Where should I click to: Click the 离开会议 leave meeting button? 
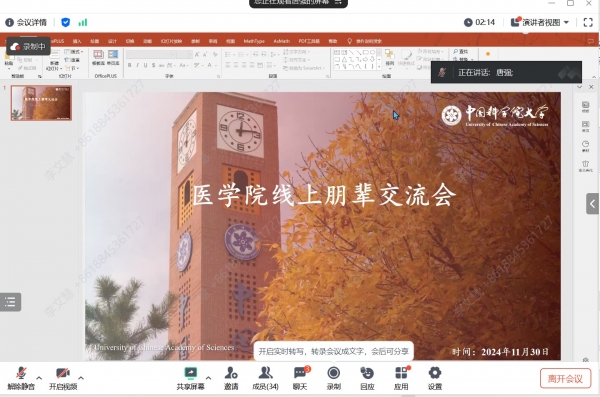565,379
